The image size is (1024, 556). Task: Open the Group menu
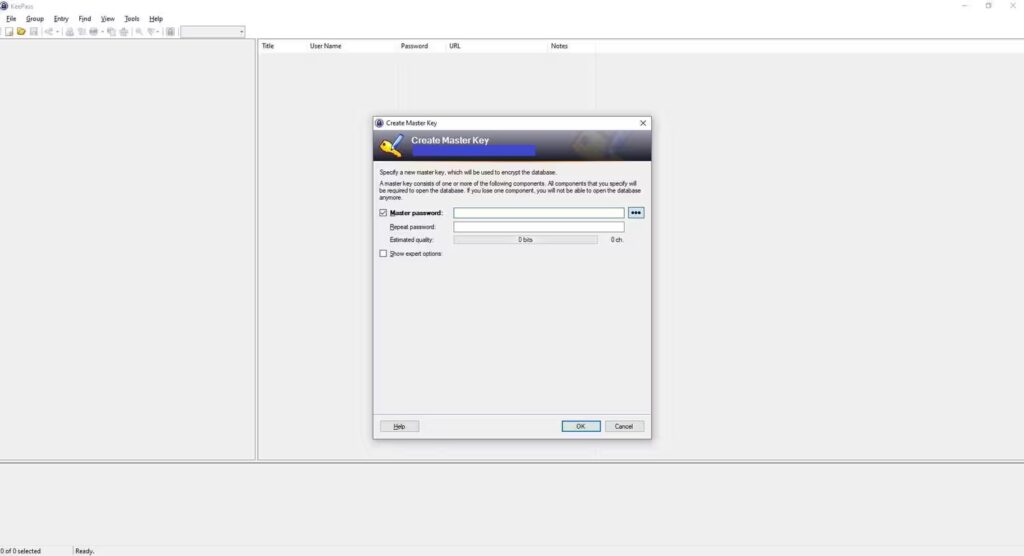point(35,19)
